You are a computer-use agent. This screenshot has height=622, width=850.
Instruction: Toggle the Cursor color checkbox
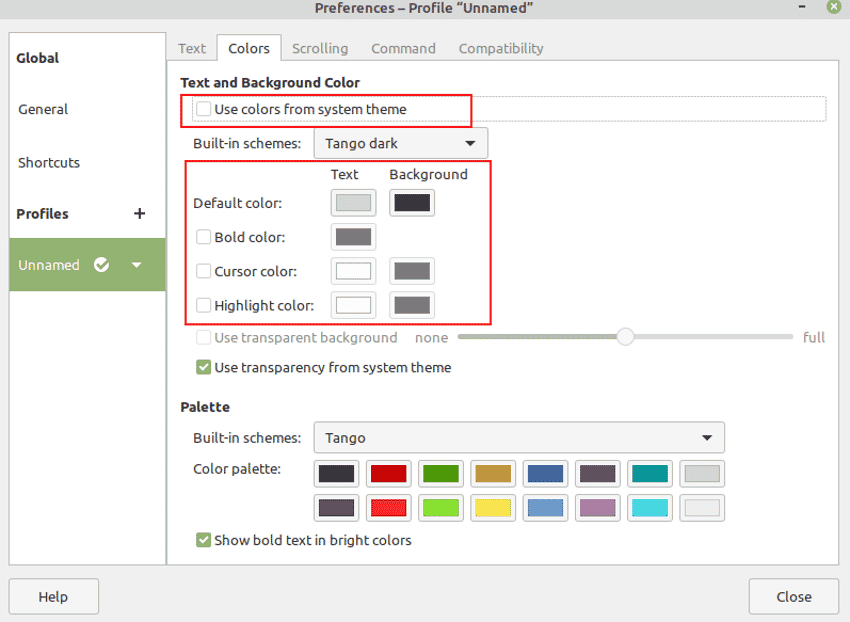[x=203, y=271]
